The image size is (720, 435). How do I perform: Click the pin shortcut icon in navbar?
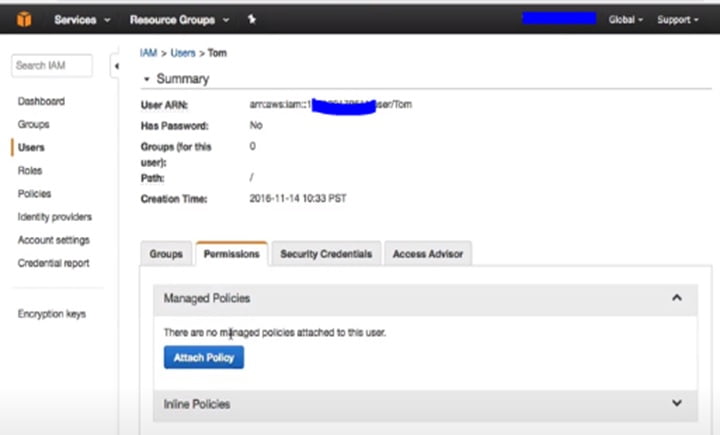(x=252, y=19)
